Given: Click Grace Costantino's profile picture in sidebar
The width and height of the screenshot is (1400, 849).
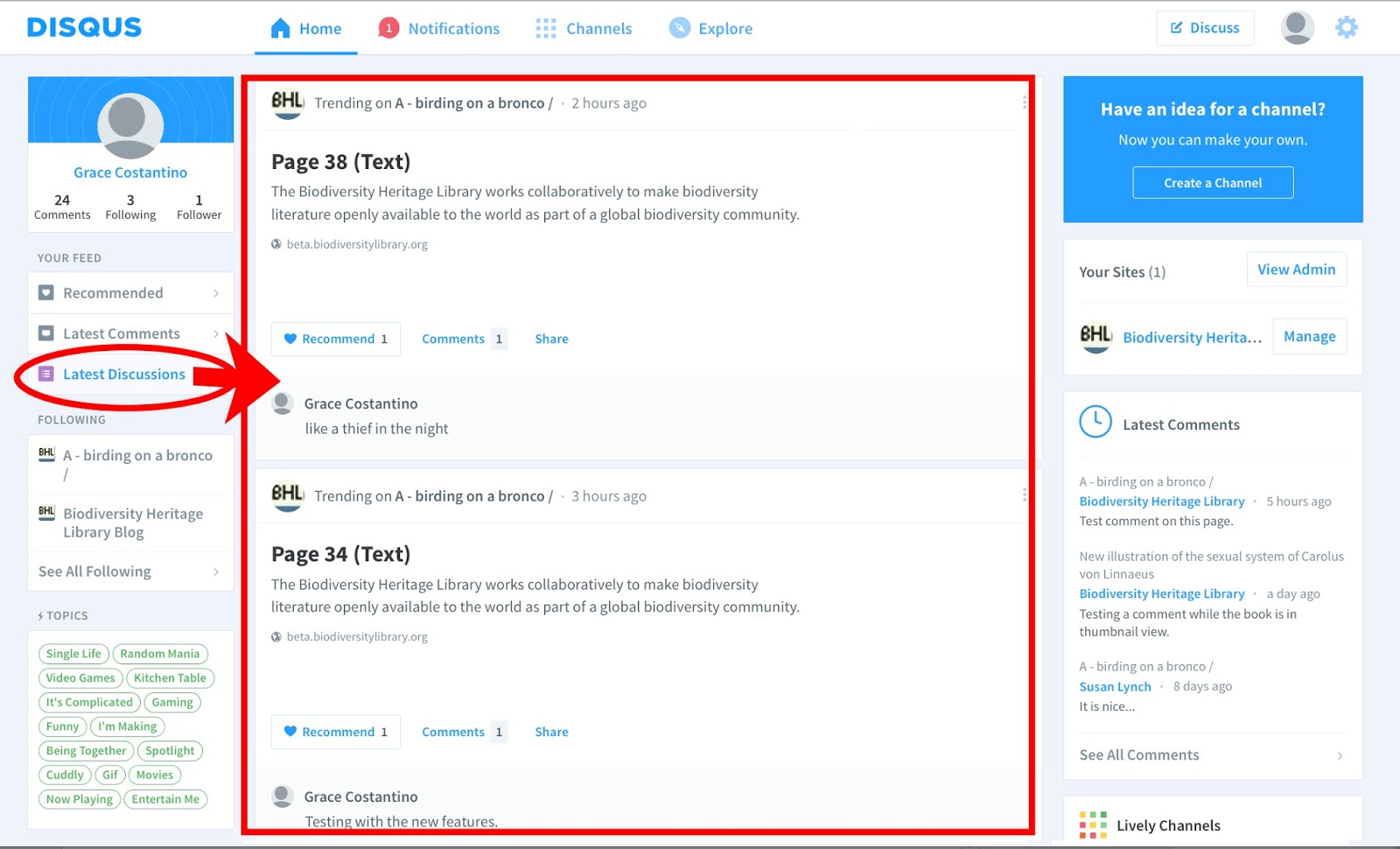Looking at the screenshot, I should [x=130, y=124].
